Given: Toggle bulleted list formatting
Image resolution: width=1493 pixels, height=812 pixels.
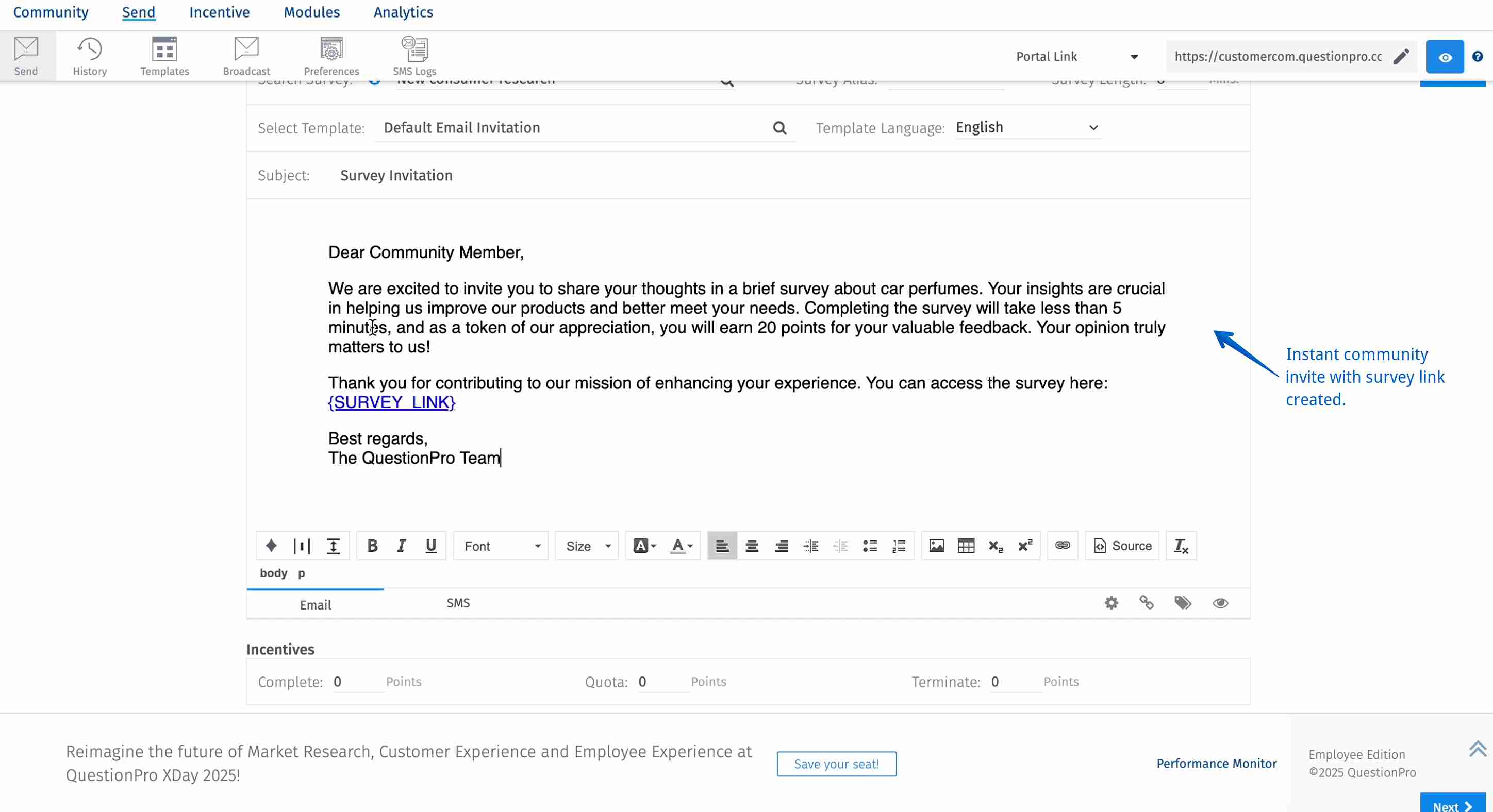Looking at the screenshot, I should pos(869,545).
